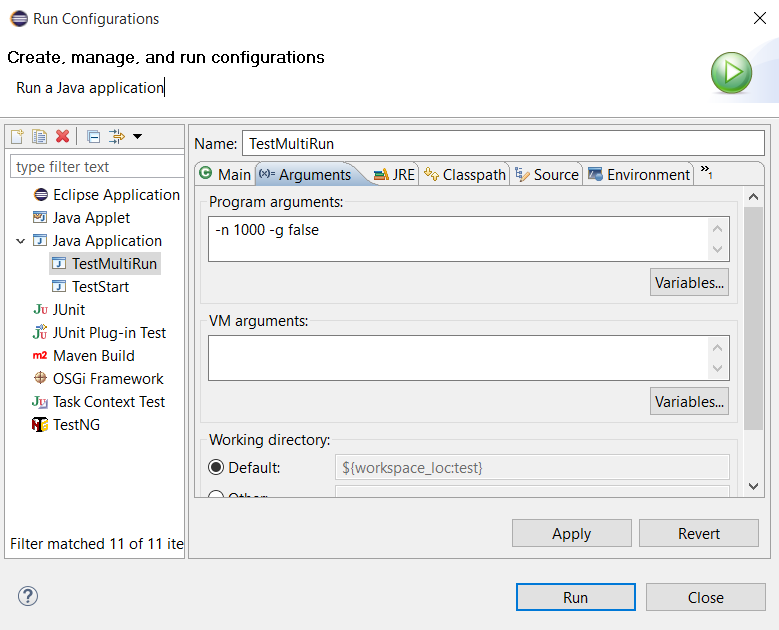Click the type filter text field

[97, 167]
